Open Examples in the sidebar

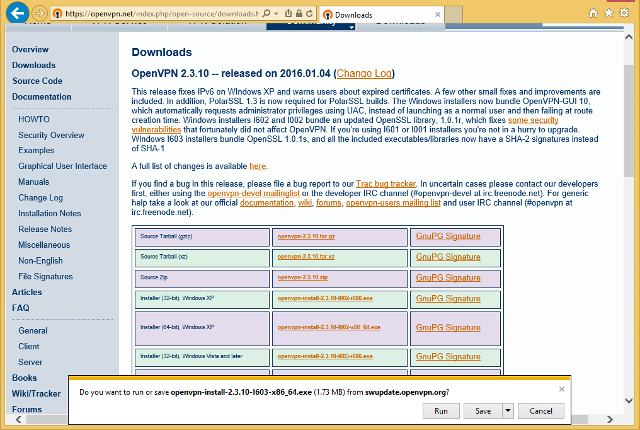point(36,151)
